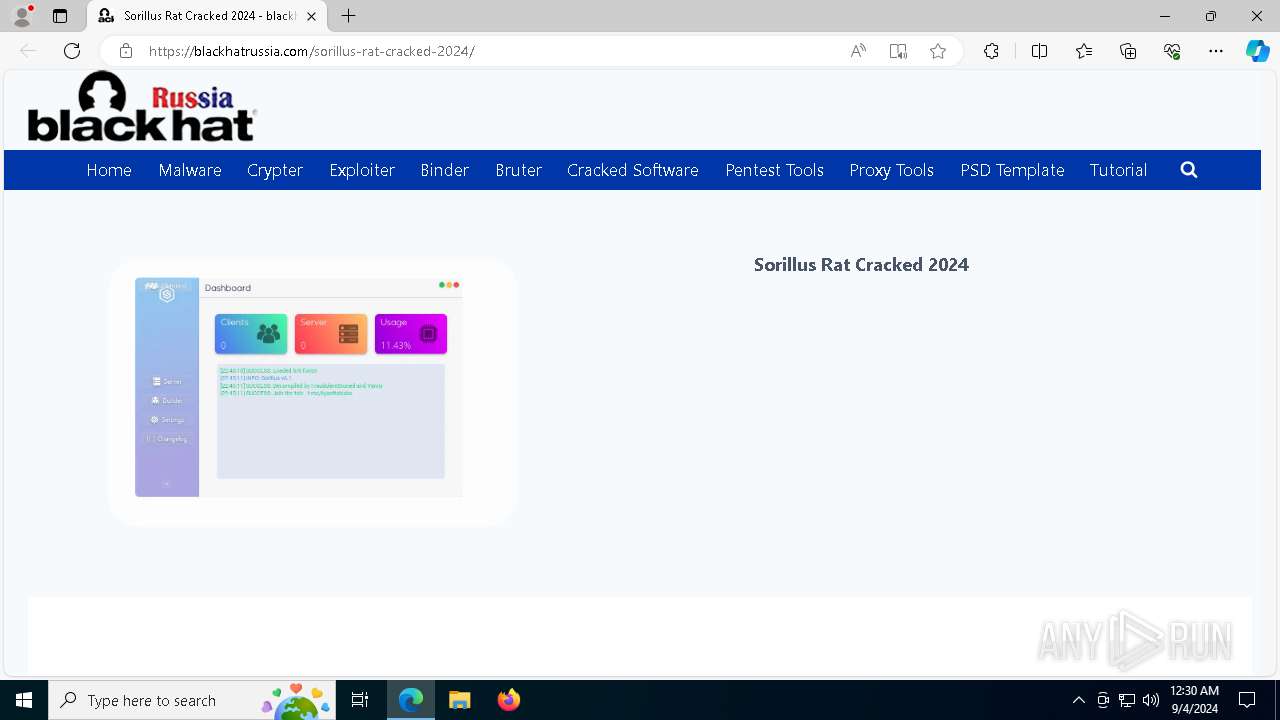This screenshot has height=720, width=1280.
Task: Open Task View on the taskbar
Action: (360, 700)
